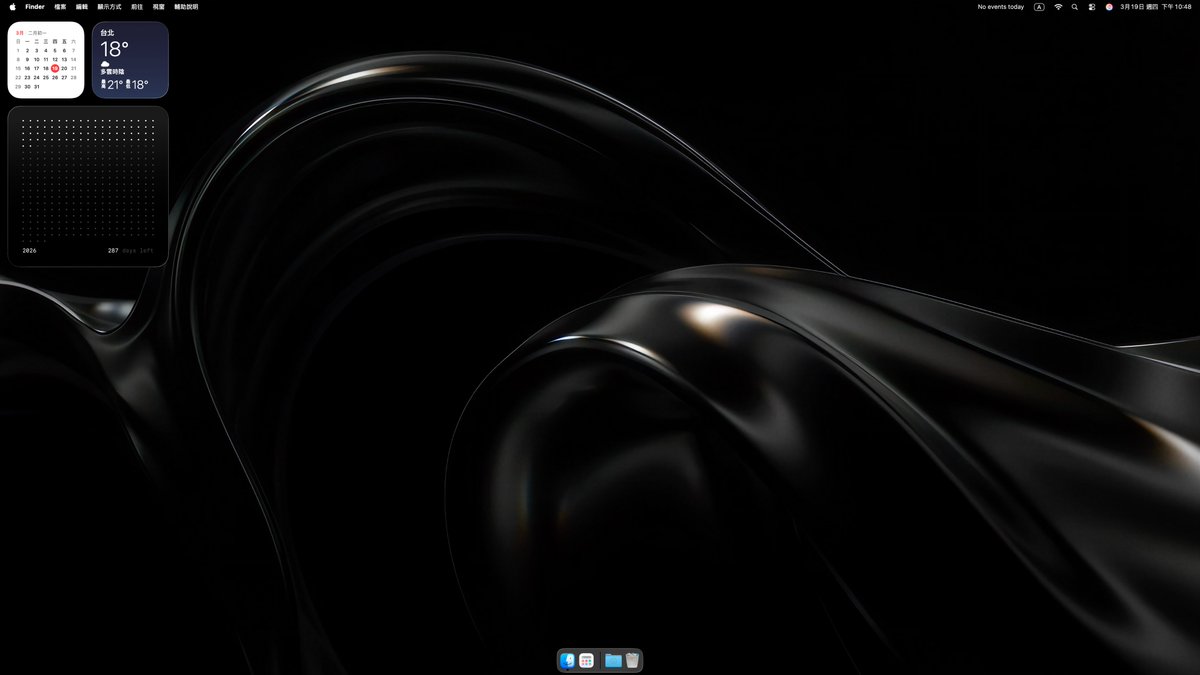This screenshot has height=675, width=1200.
Task: Click the cloud icon in weather widget
Action: pyautogui.click(x=105, y=64)
